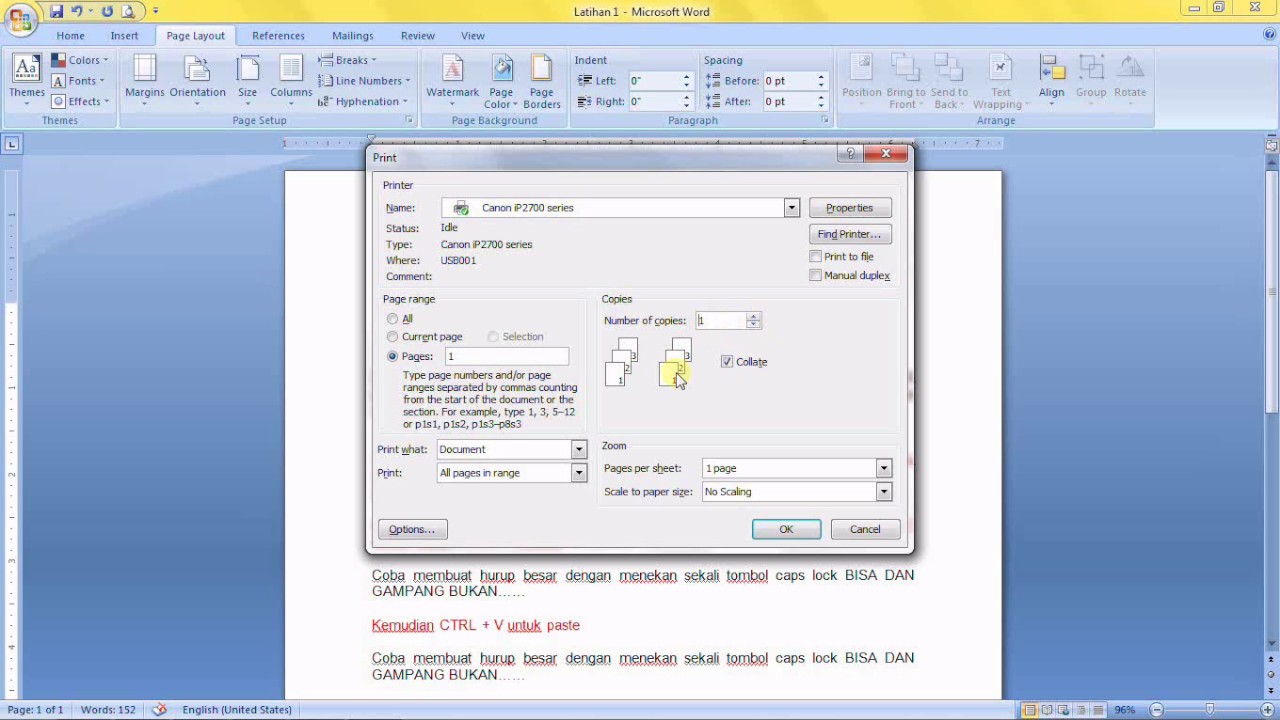Open the Paragraph dialog launcher

[x=825, y=120]
